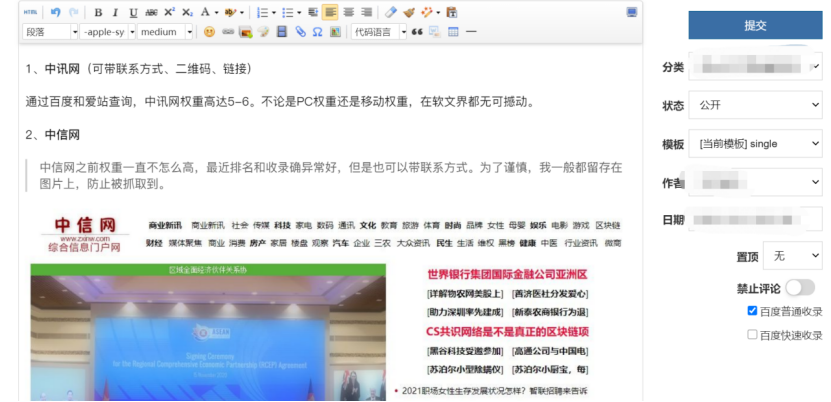Insert a horizontal rule line
The height and width of the screenshot is (402, 831).
click(x=471, y=32)
